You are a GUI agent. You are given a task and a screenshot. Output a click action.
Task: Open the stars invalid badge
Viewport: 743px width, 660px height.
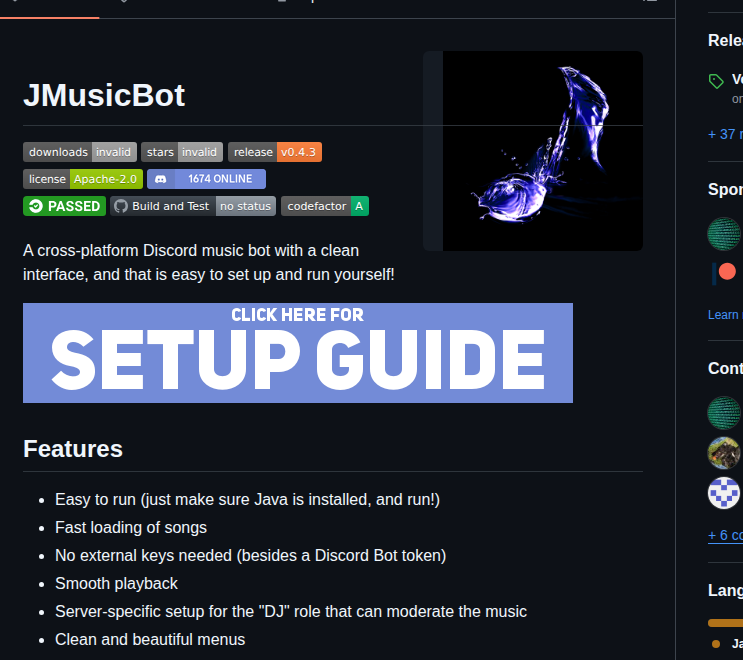pos(181,152)
